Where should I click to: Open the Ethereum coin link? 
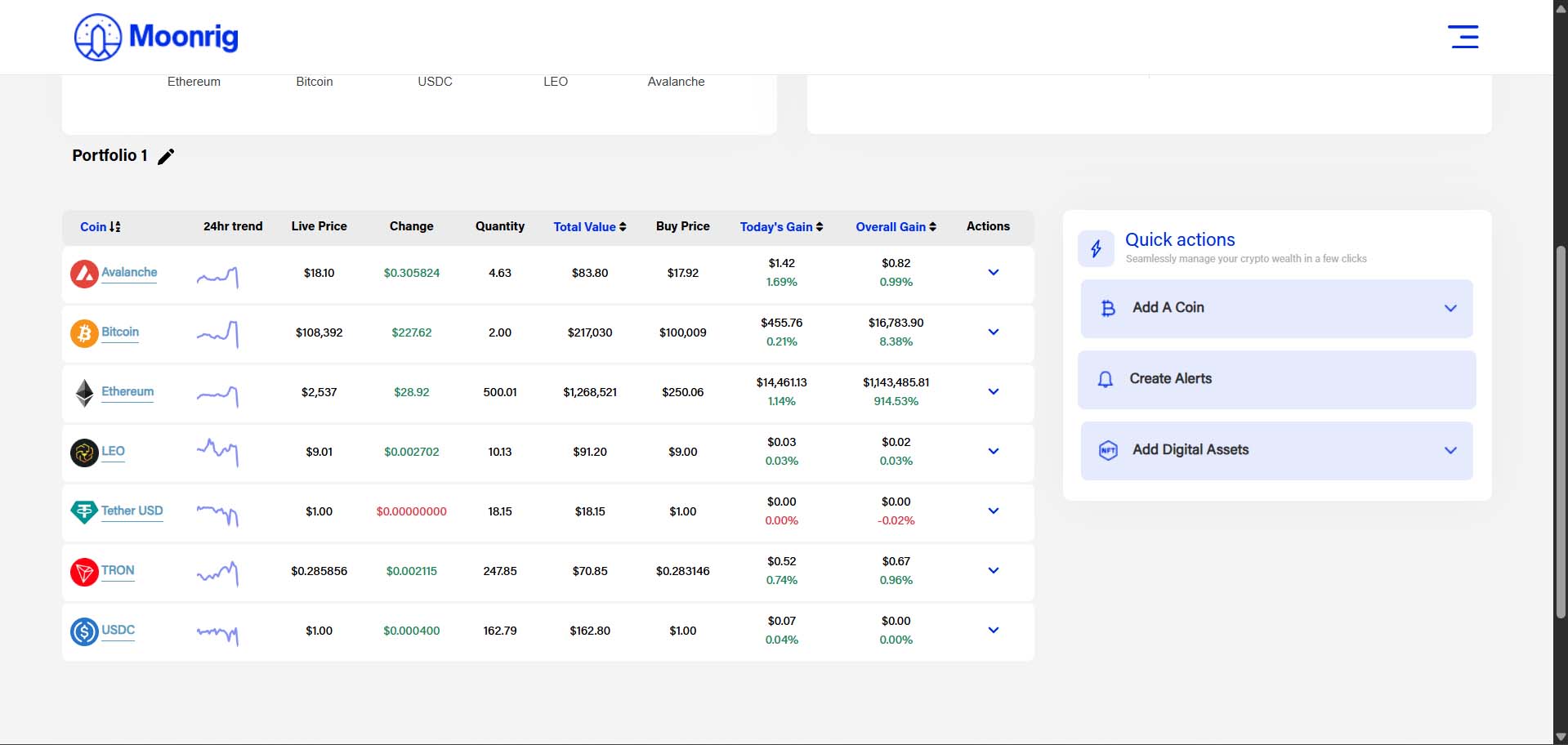(127, 391)
